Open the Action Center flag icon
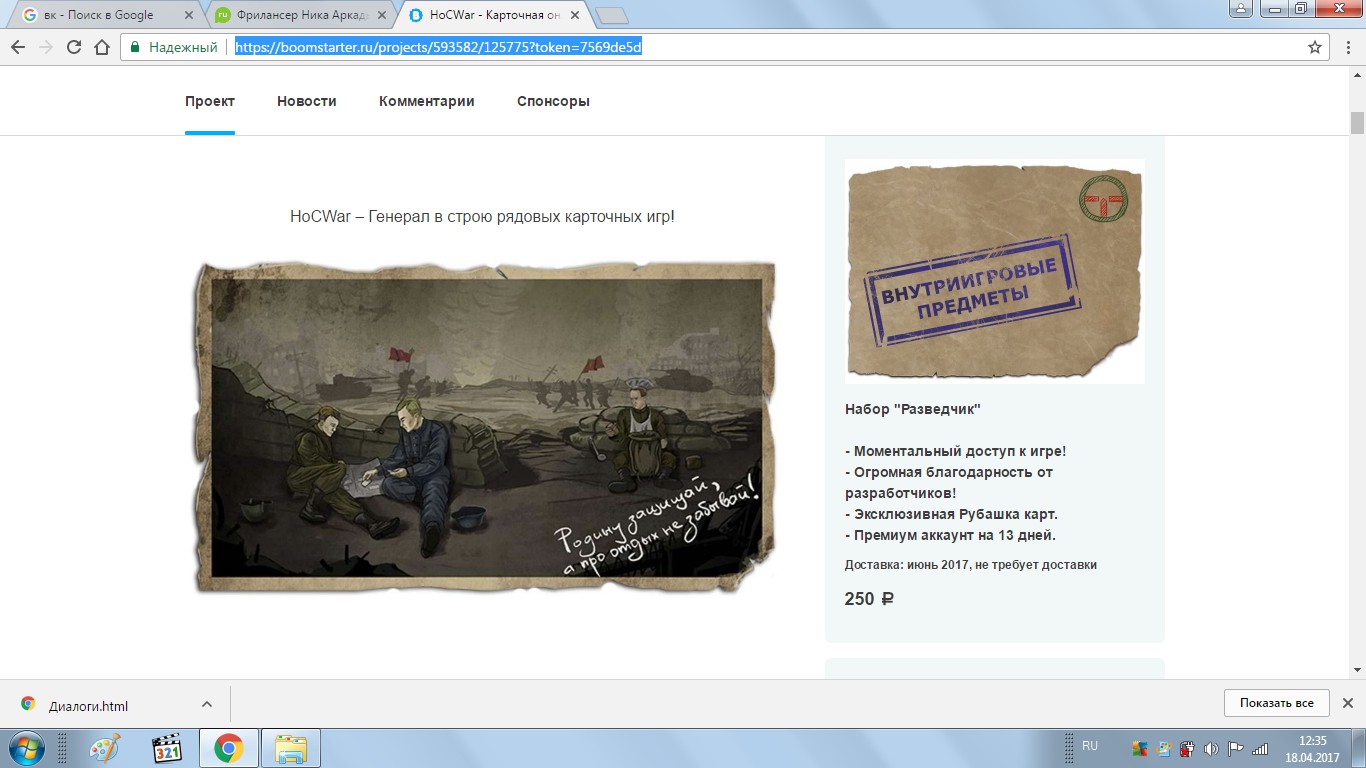This screenshot has width=1366, height=768. click(x=1235, y=748)
